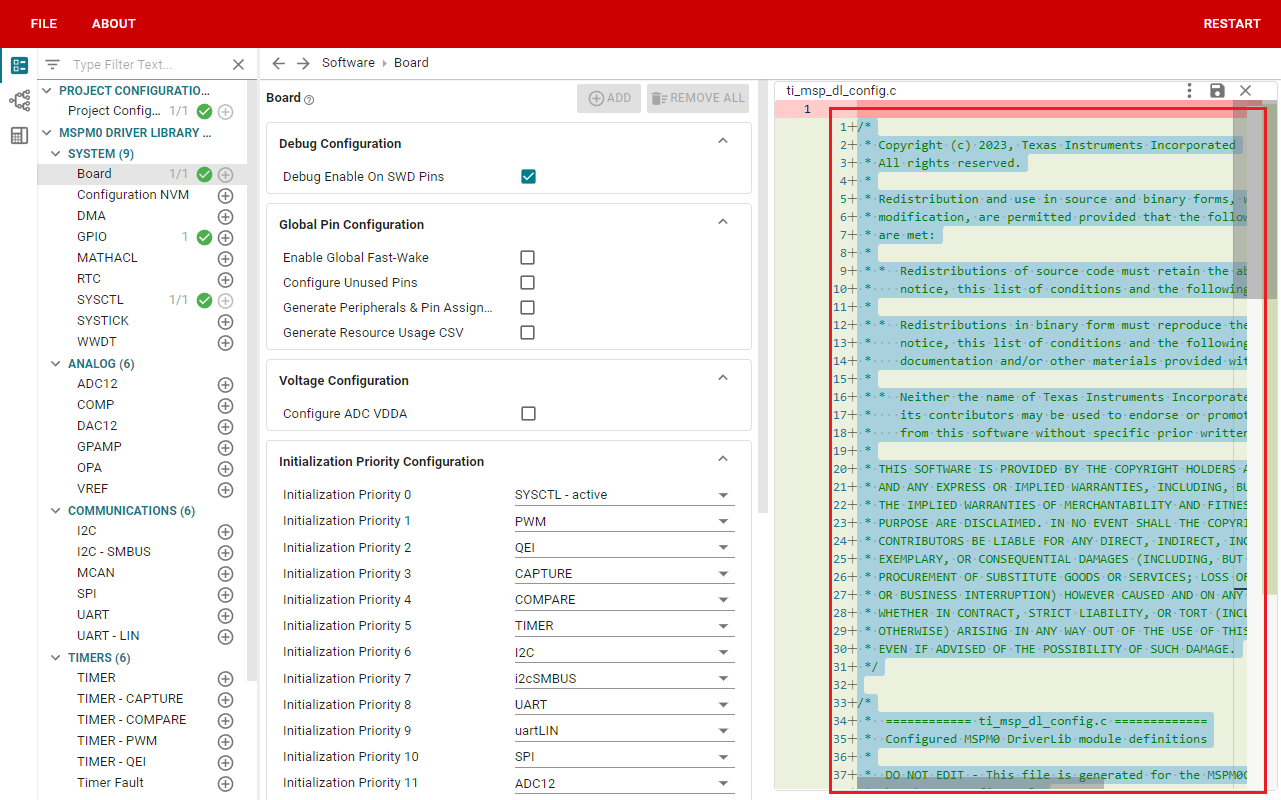The width and height of the screenshot is (1281, 800).
Task: Add a WWDT instance with its plus icon
Action: pyautogui.click(x=225, y=343)
